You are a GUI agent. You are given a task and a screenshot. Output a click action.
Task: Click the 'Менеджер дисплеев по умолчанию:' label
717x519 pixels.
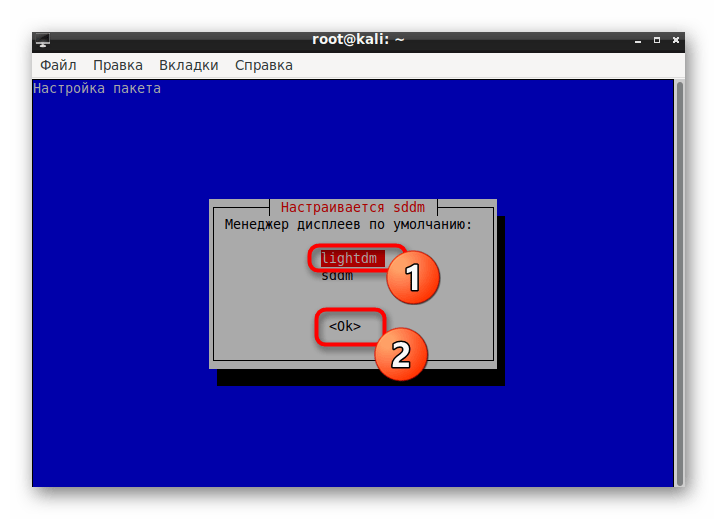(x=348, y=225)
